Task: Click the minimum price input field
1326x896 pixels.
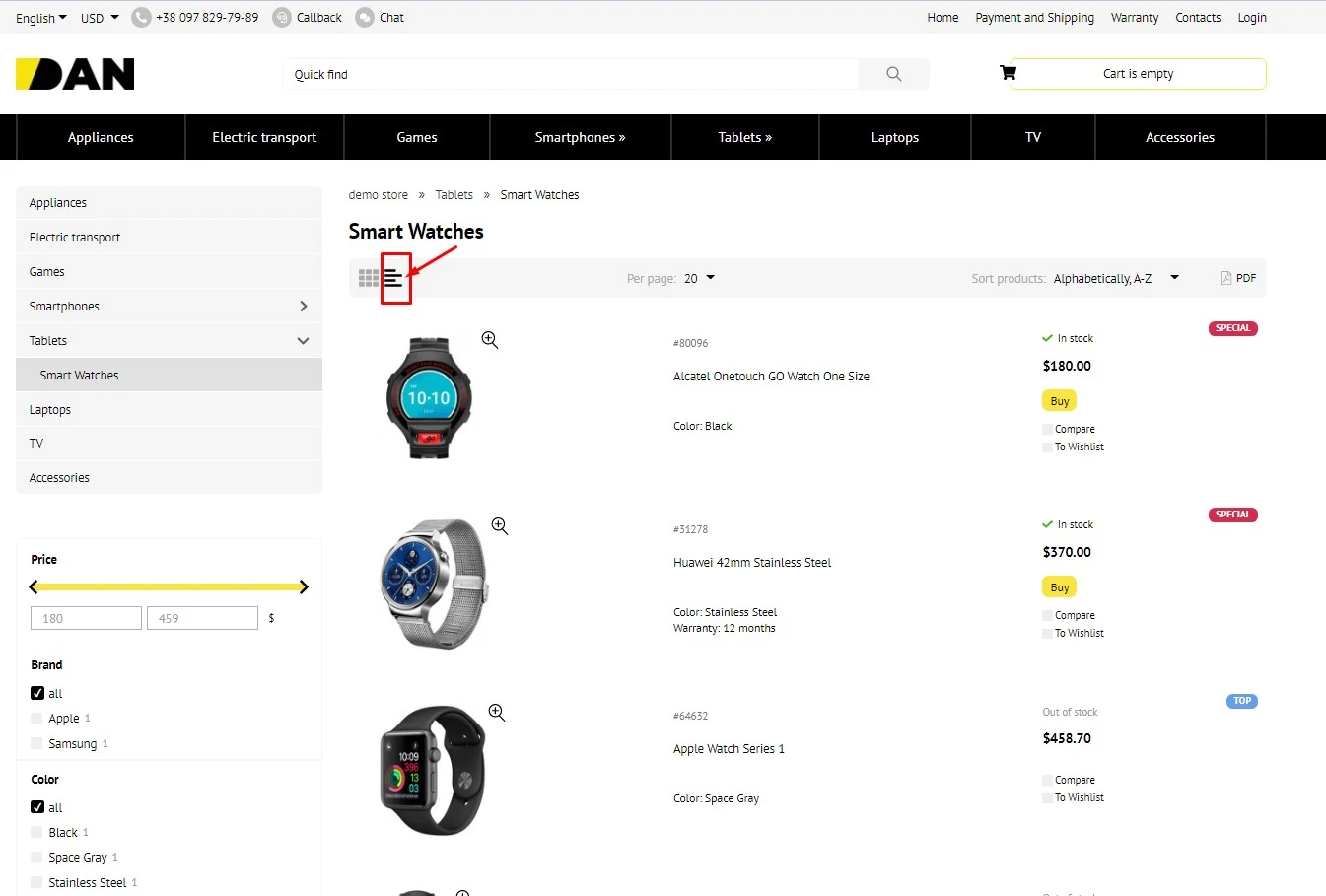Action: (86, 618)
